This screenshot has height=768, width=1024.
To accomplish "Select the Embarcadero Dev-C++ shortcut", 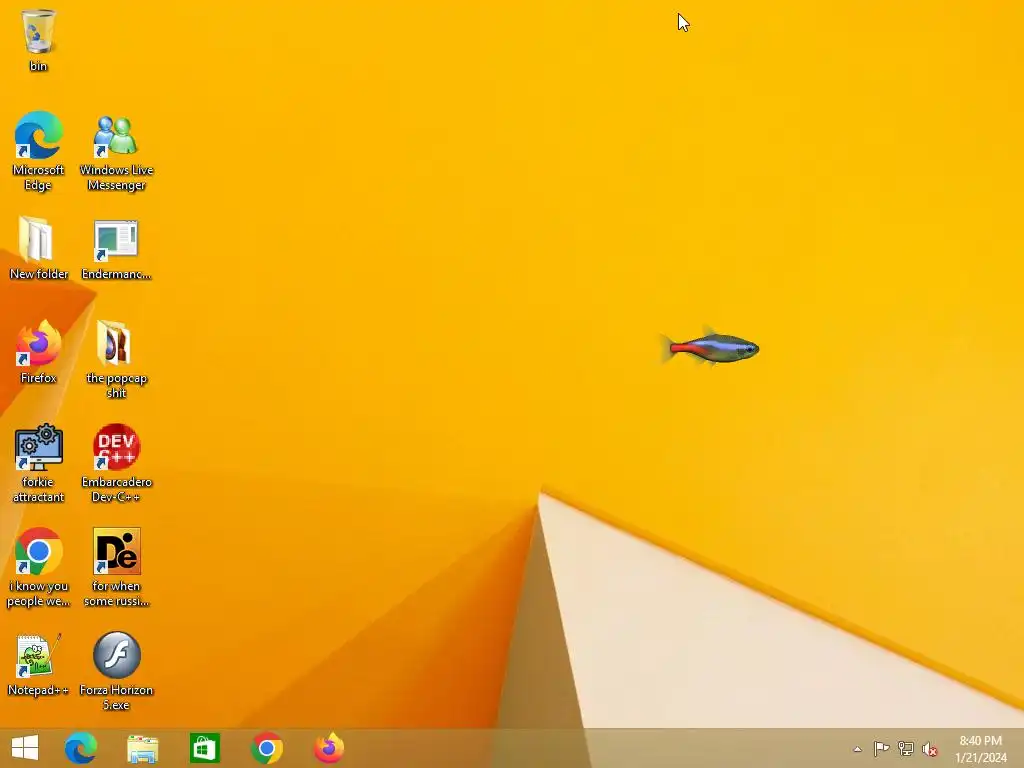I will coord(116,463).
